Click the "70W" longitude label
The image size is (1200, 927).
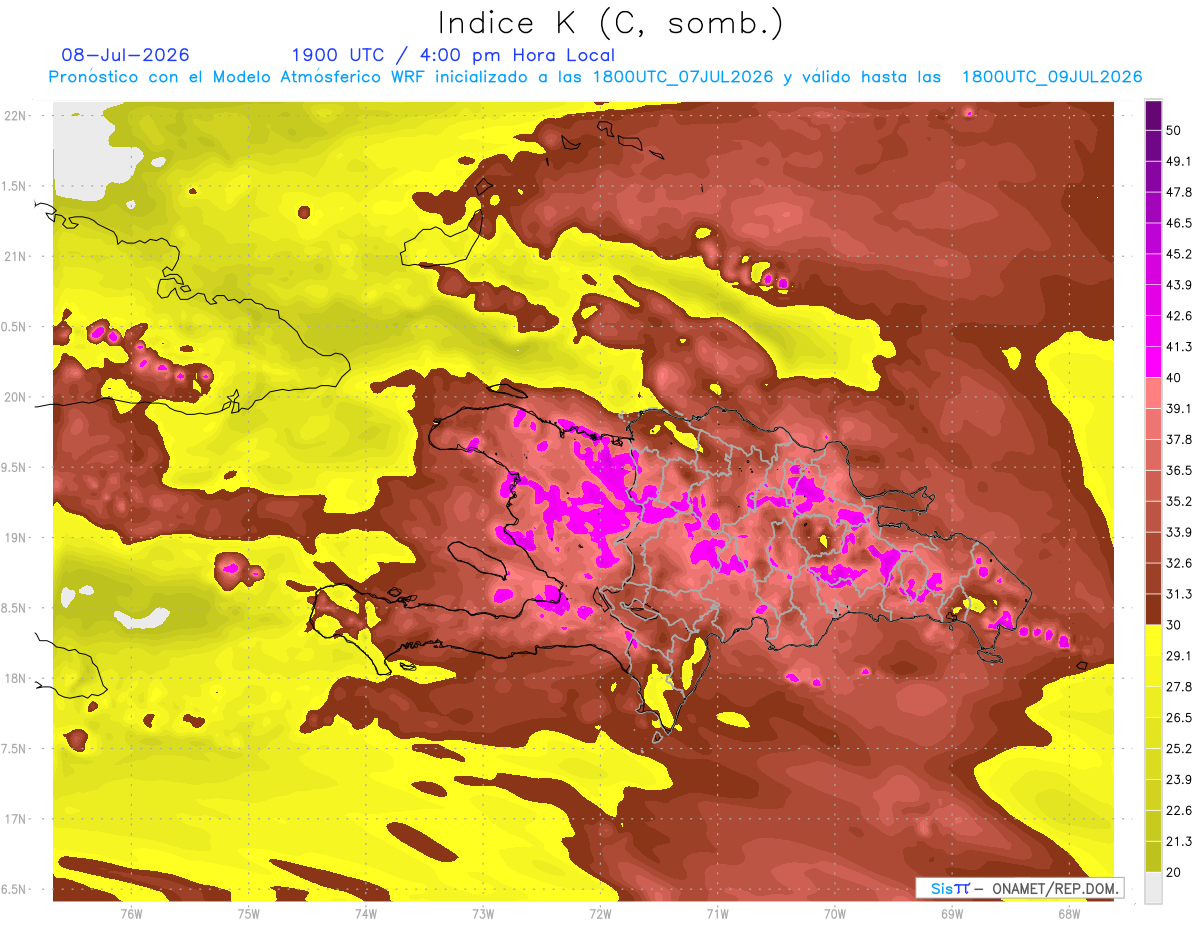pyautogui.click(x=835, y=914)
